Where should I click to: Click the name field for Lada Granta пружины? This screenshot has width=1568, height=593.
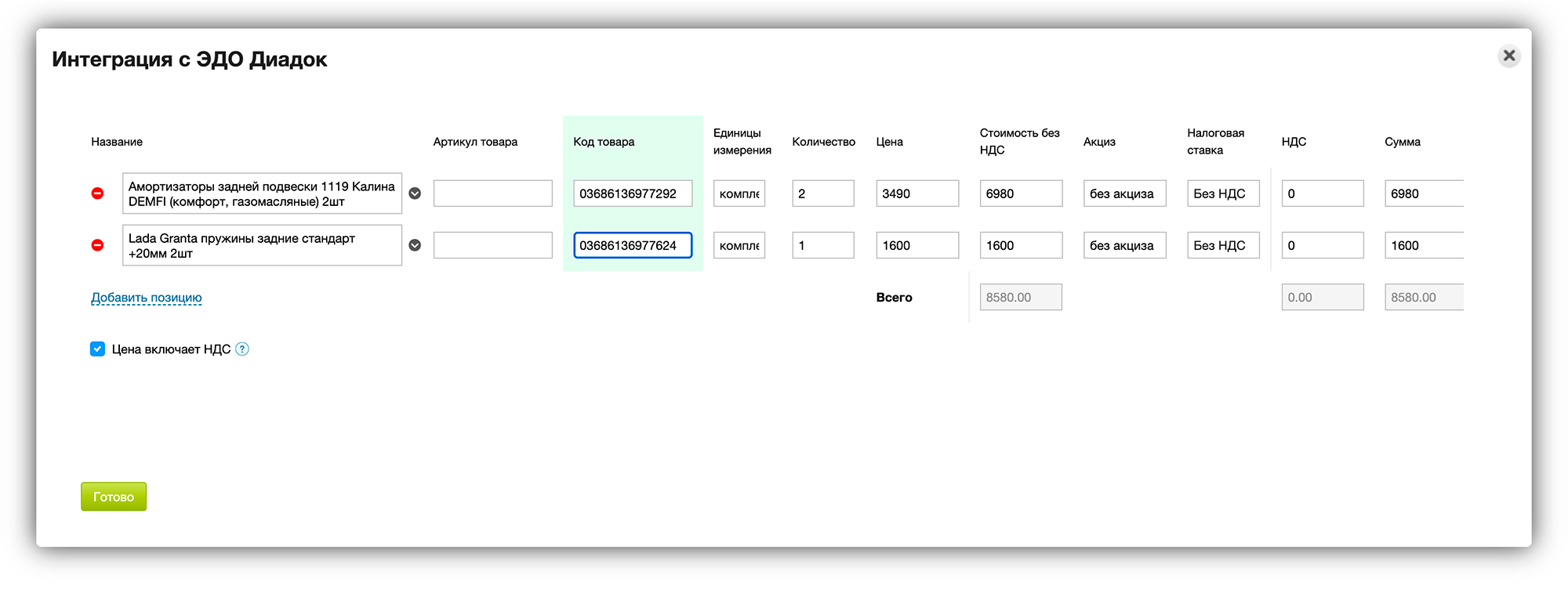coord(262,245)
